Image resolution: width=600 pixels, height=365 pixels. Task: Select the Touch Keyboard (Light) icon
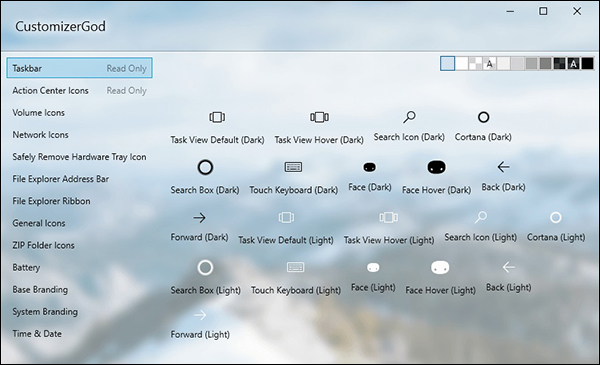click(295, 267)
